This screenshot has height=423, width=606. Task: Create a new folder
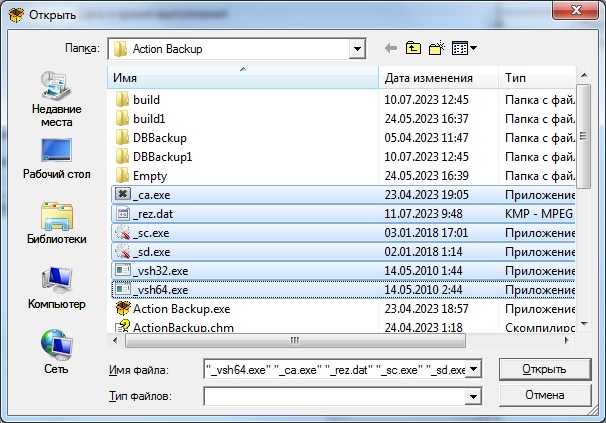pyautogui.click(x=437, y=48)
